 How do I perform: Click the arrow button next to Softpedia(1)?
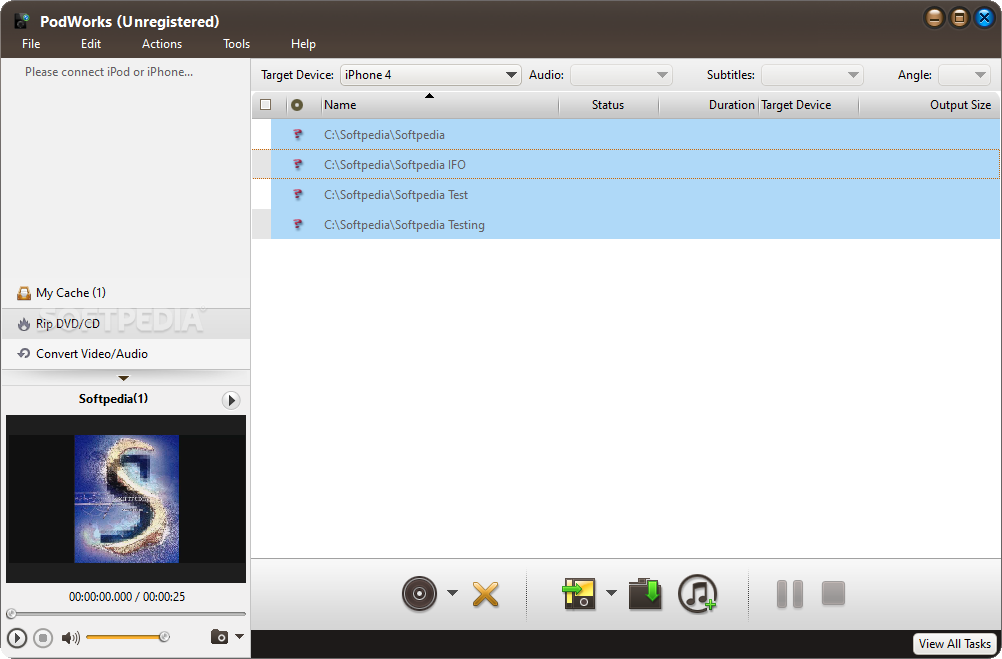(231, 400)
